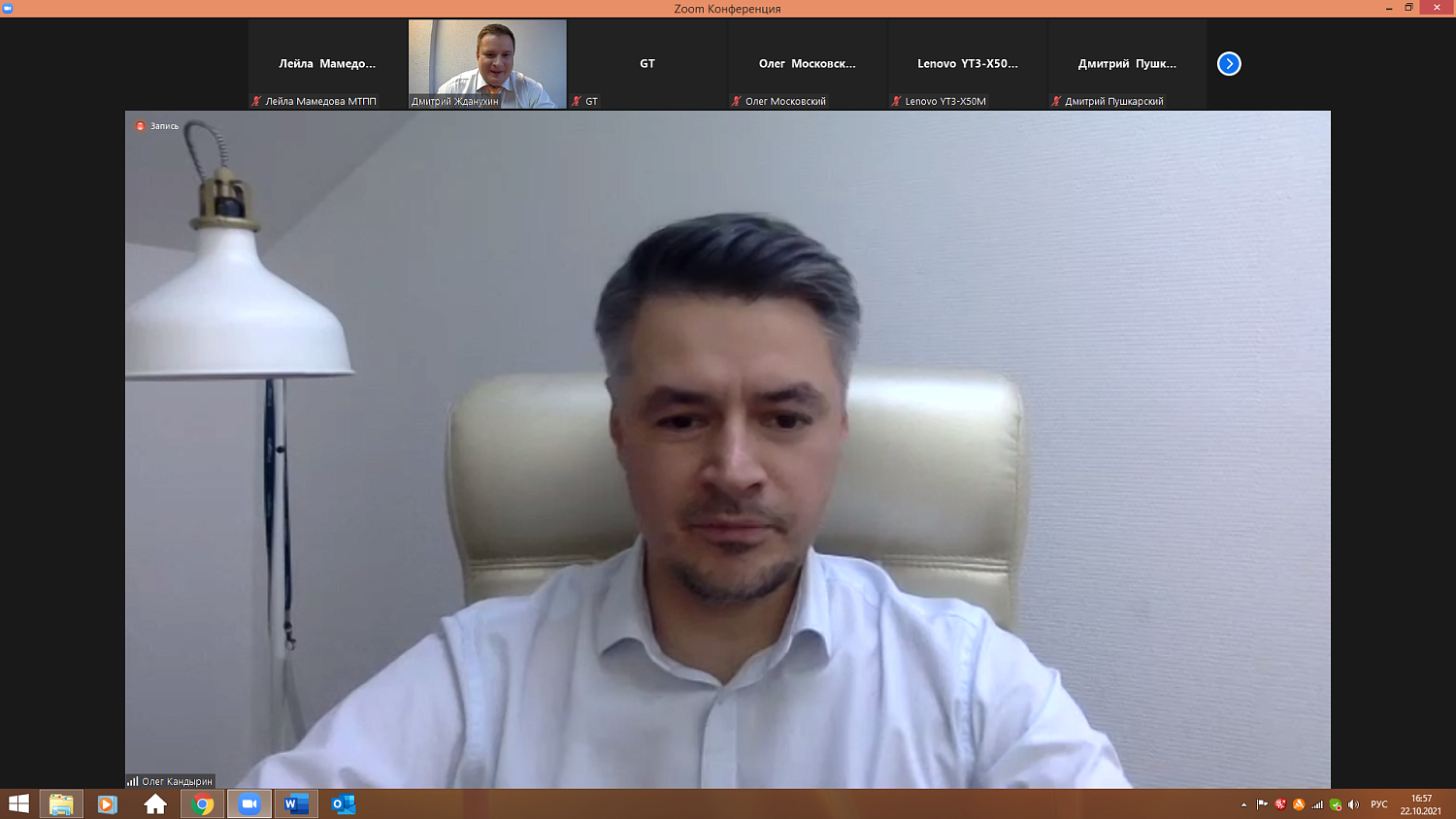Select the GT participant tile
1456x819 pixels.
647,64
